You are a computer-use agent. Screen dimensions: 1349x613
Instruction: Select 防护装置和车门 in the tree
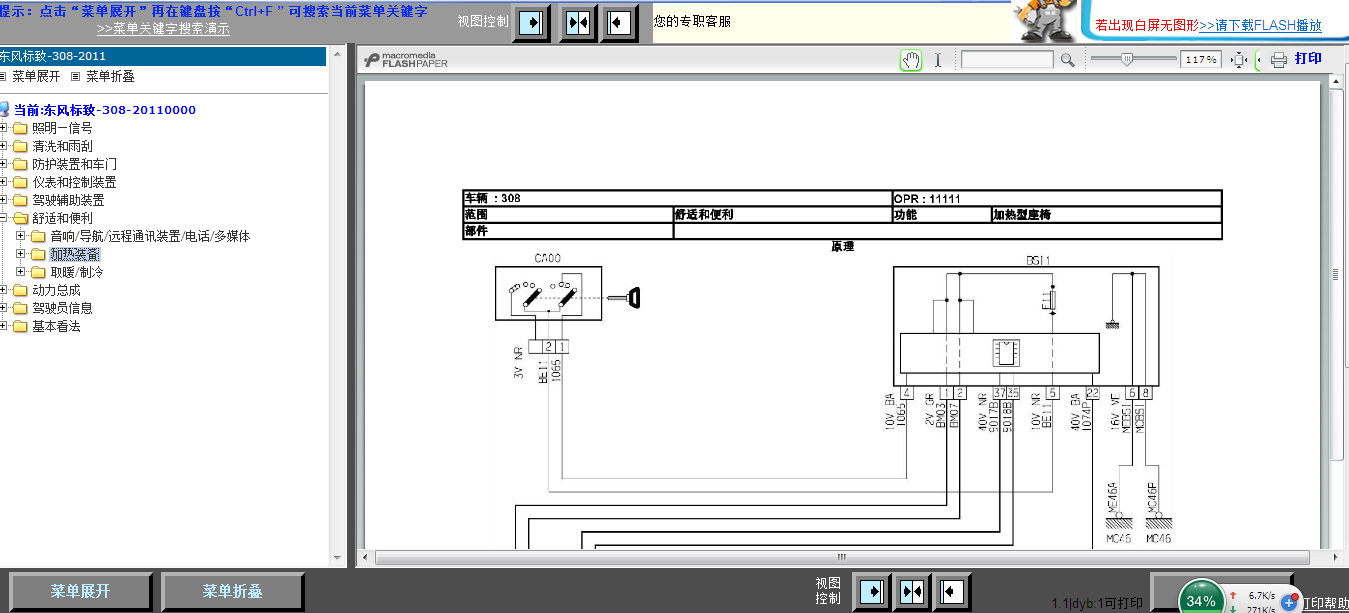pyautogui.click(x=74, y=164)
